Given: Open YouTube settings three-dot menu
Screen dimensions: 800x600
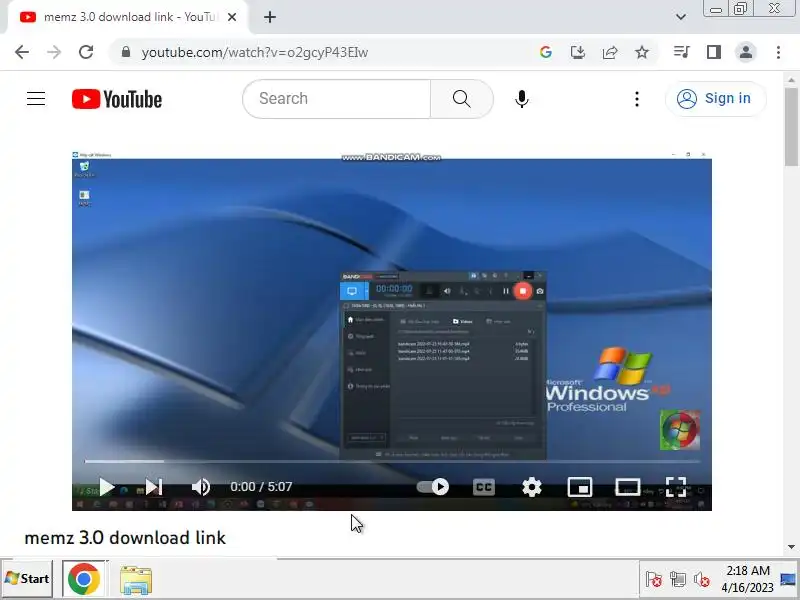Looking at the screenshot, I should pyautogui.click(x=637, y=99).
